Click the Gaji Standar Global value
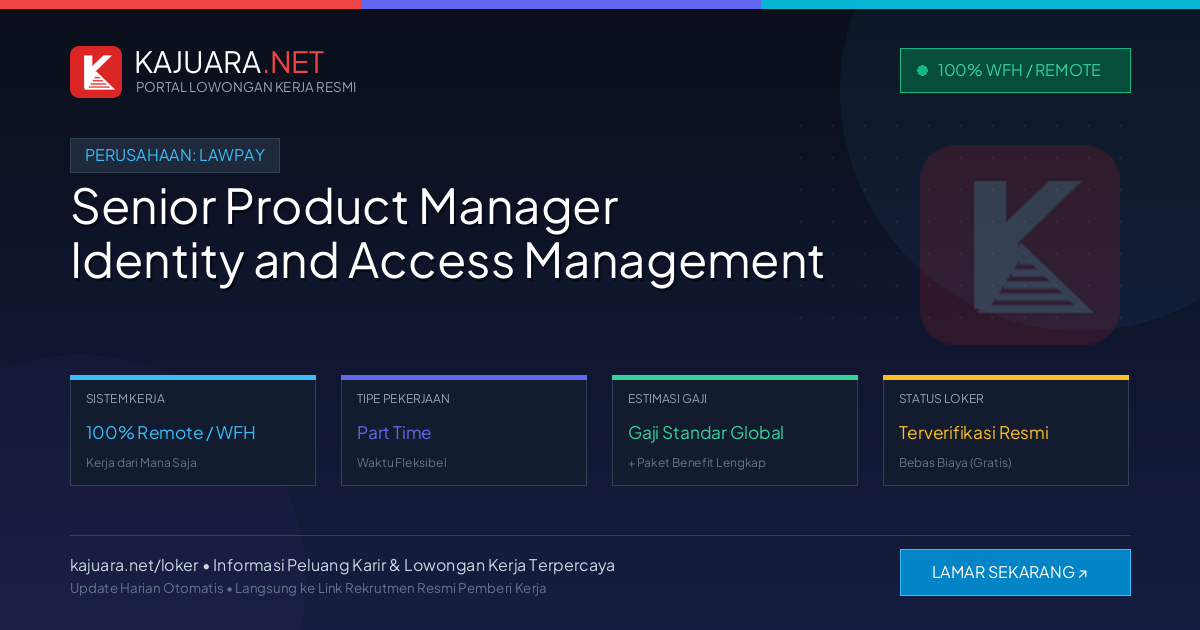1200x630 pixels. tap(706, 433)
